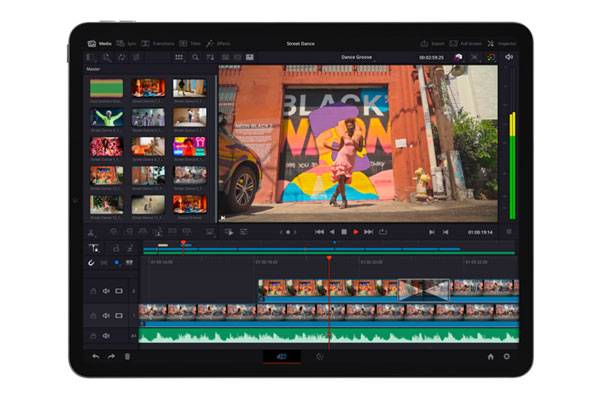Select the solid green clip thumbnail

pyautogui.click(x=107, y=88)
